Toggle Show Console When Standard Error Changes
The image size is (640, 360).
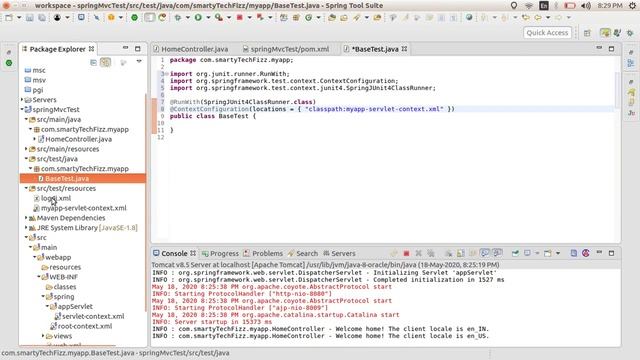pyautogui.click(x=497, y=253)
